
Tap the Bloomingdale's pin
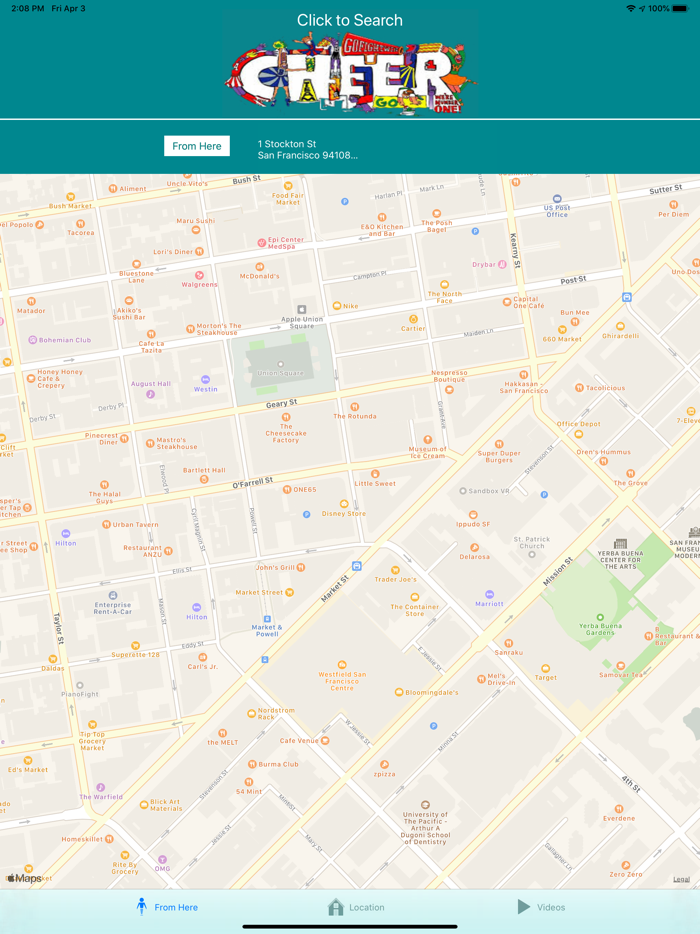point(399,692)
